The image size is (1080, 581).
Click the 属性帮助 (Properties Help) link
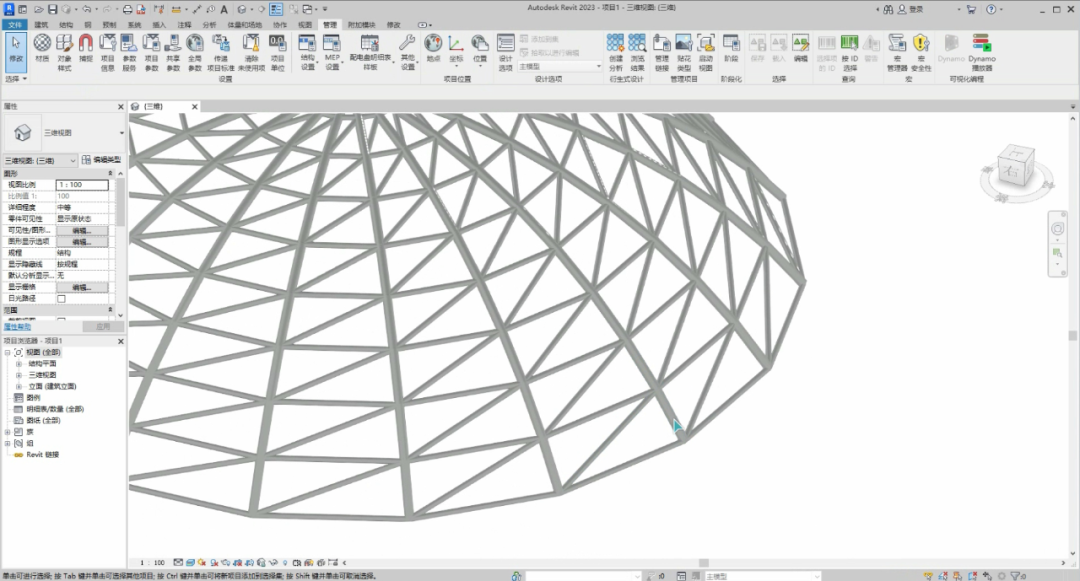[x=17, y=326]
